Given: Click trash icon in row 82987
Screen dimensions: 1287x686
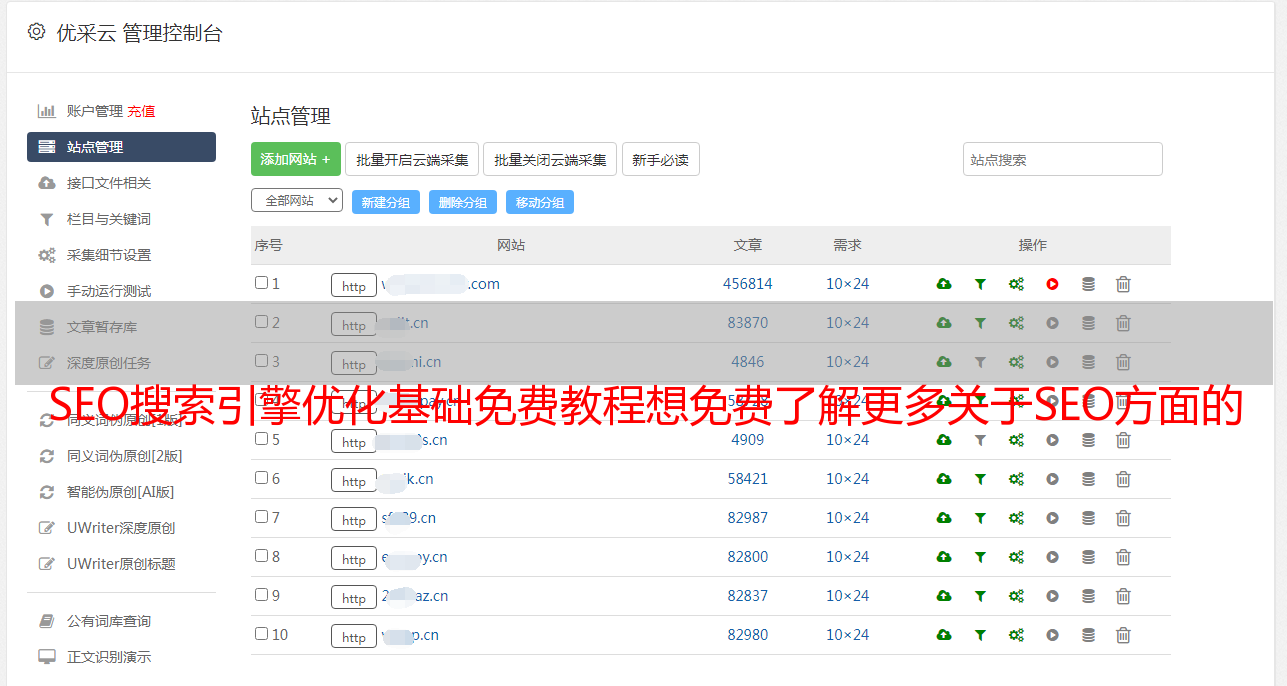Looking at the screenshot, I should 1123,518.
